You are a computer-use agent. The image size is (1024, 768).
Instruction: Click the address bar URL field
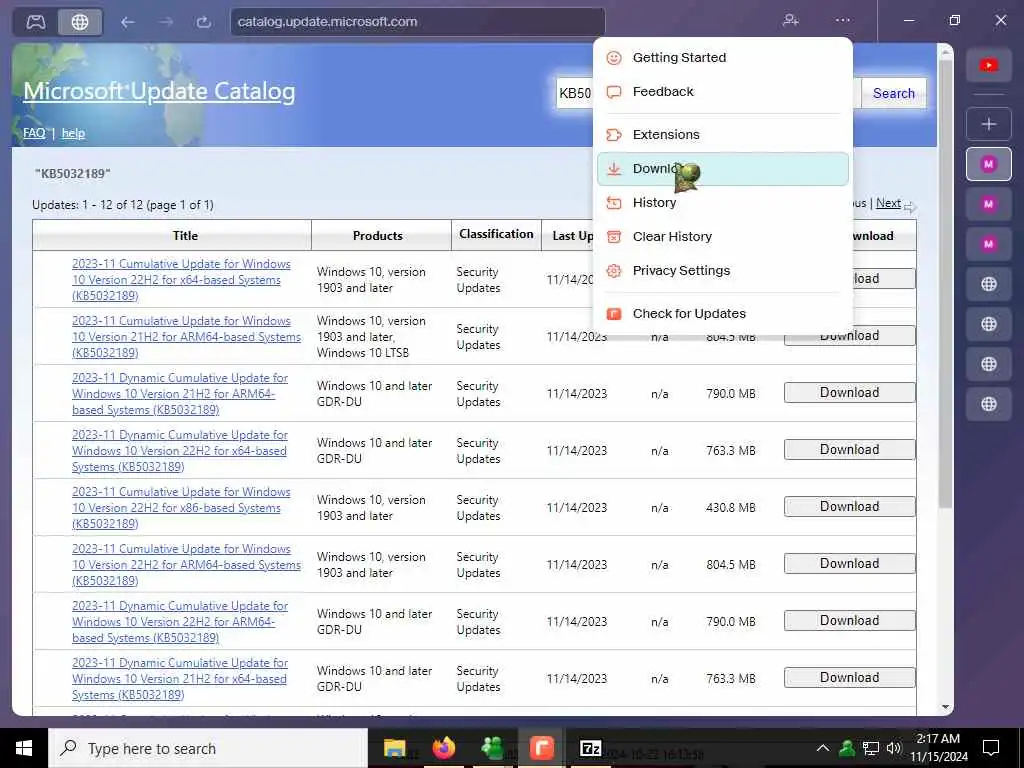coord(418,22)
